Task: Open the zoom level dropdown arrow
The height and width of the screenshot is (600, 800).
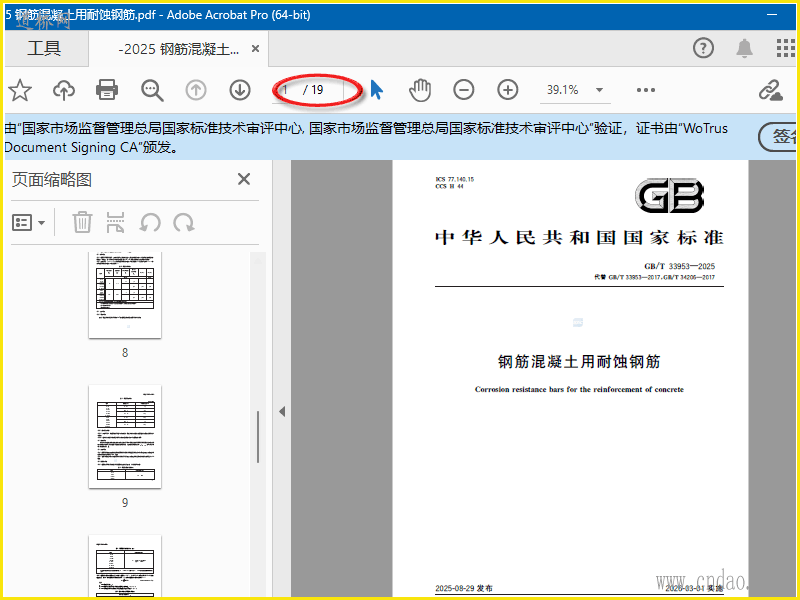Action: 599,90
